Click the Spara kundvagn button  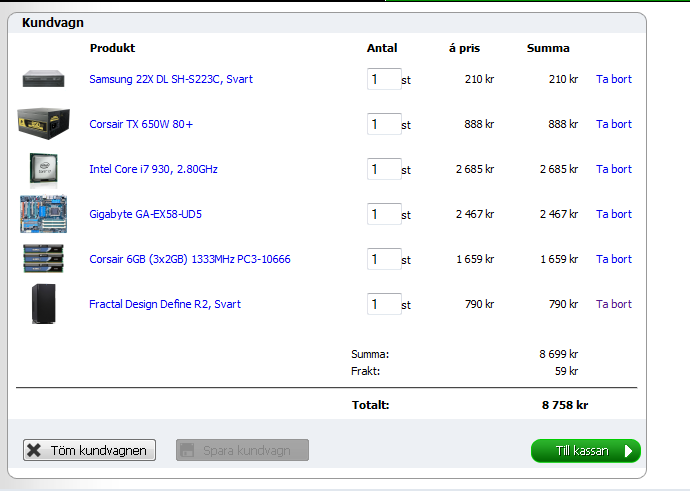[242, 450]
